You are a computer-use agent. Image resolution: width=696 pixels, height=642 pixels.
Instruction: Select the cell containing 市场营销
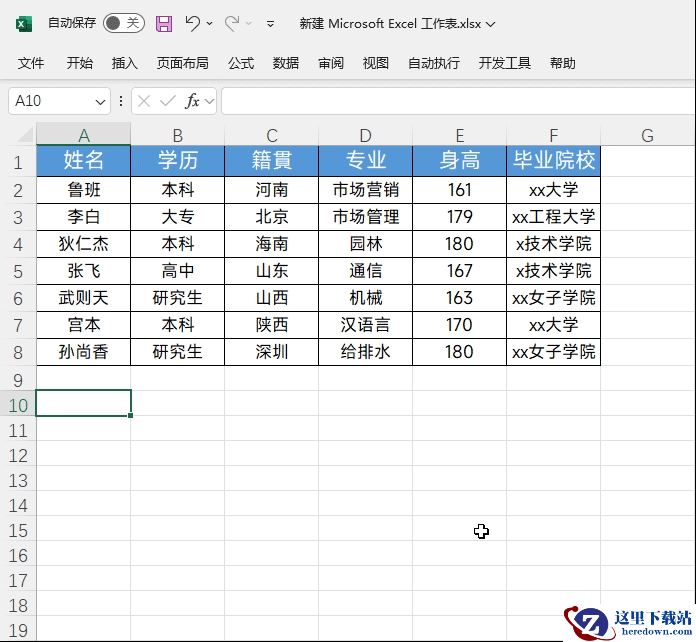pos(365,190)
